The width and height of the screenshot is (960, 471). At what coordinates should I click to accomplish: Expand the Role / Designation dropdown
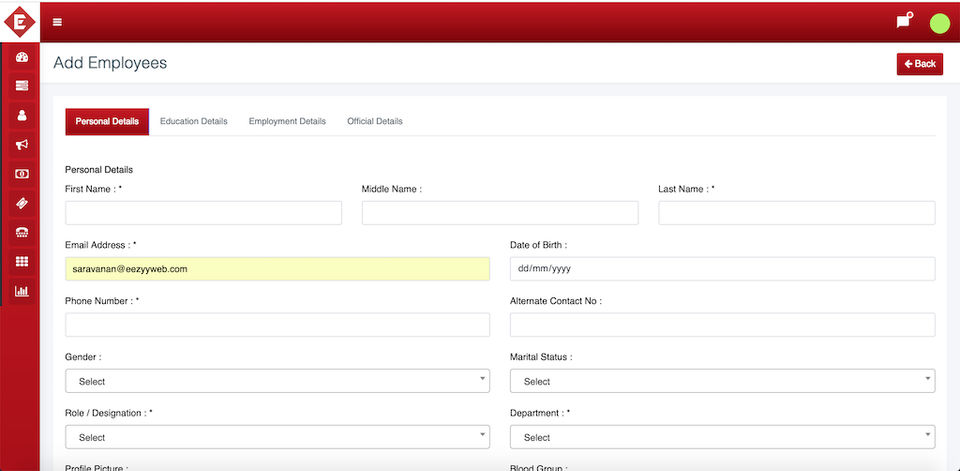click(x=277, y=437)
